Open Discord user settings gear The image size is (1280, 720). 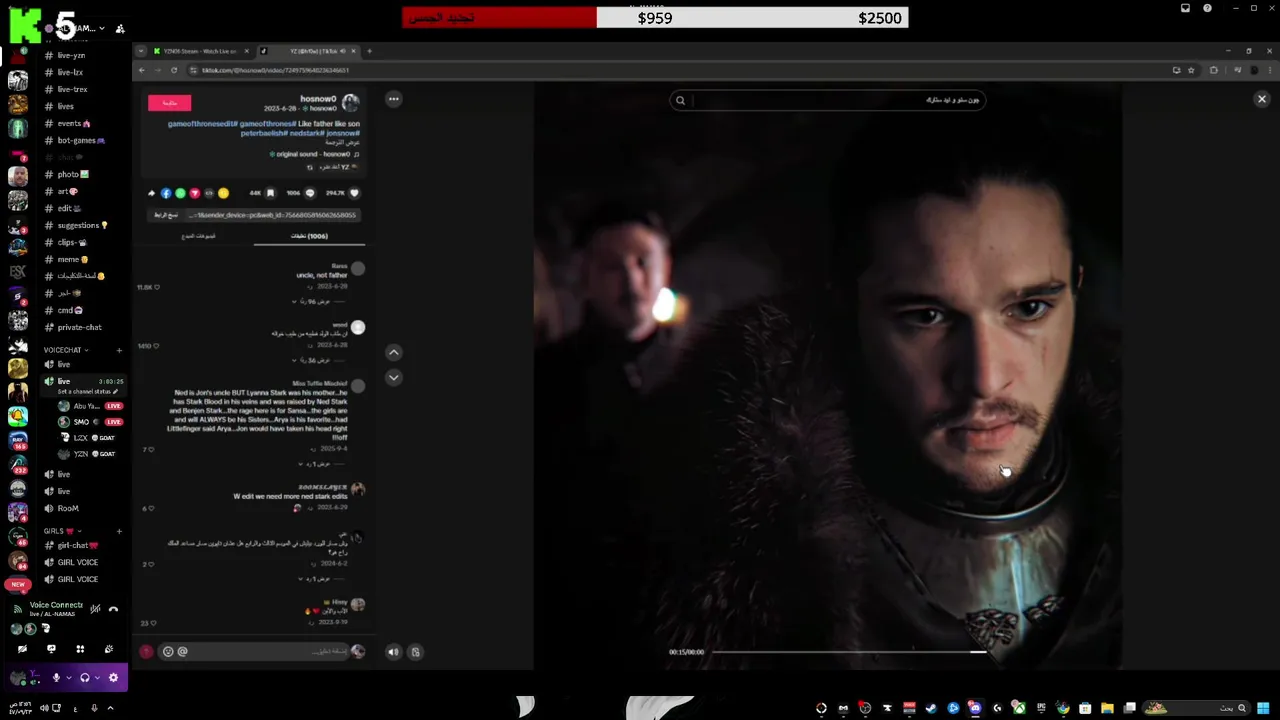(x=113, y=677)
